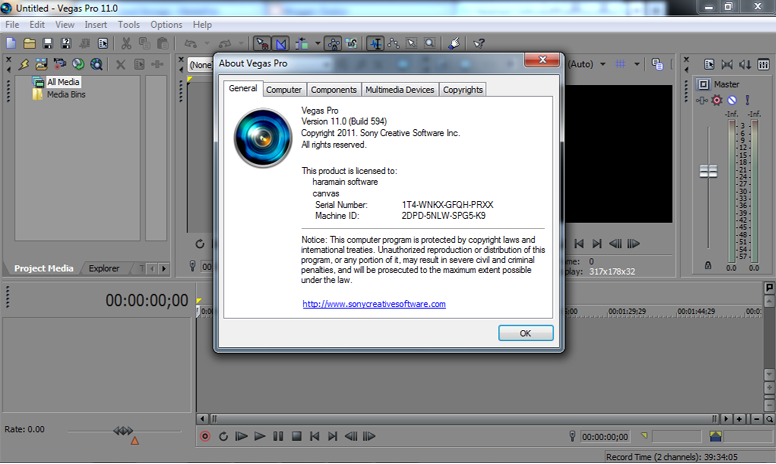Open the sonycreativesoftware.com link
The height and width of the screenshot is (464, 776).
(x=374, y=304)
